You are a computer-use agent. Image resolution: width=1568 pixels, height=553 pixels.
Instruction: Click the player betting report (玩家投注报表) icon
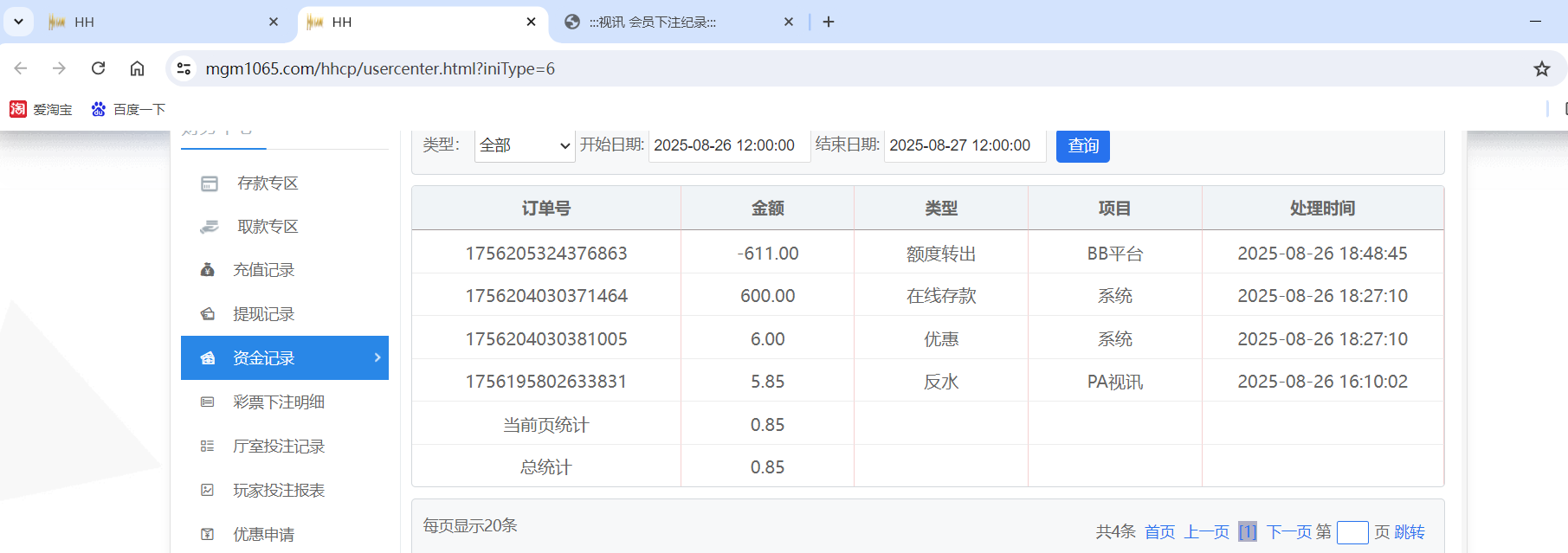click(x=208, y=491)
